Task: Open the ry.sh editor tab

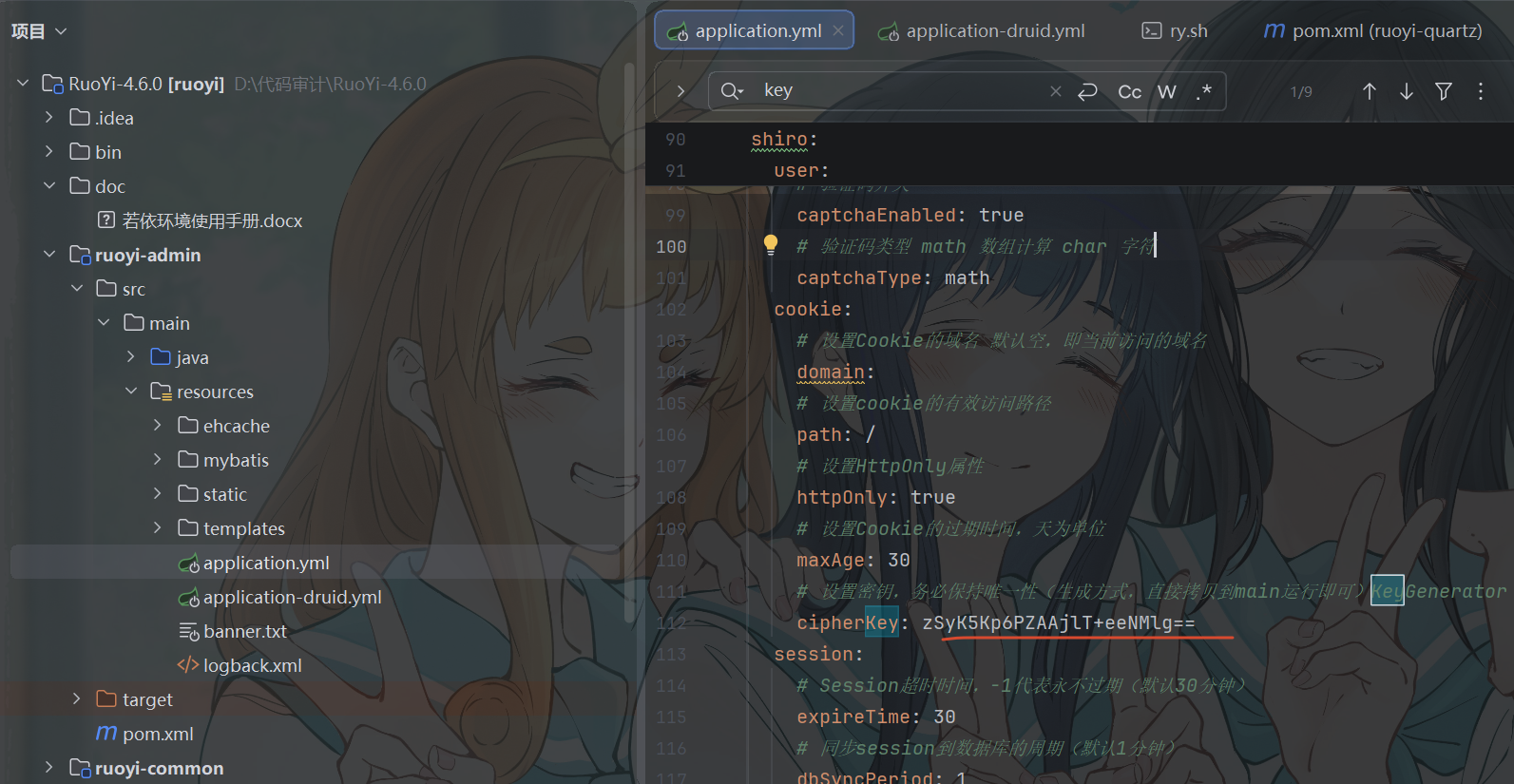Action: (1175, 30)
